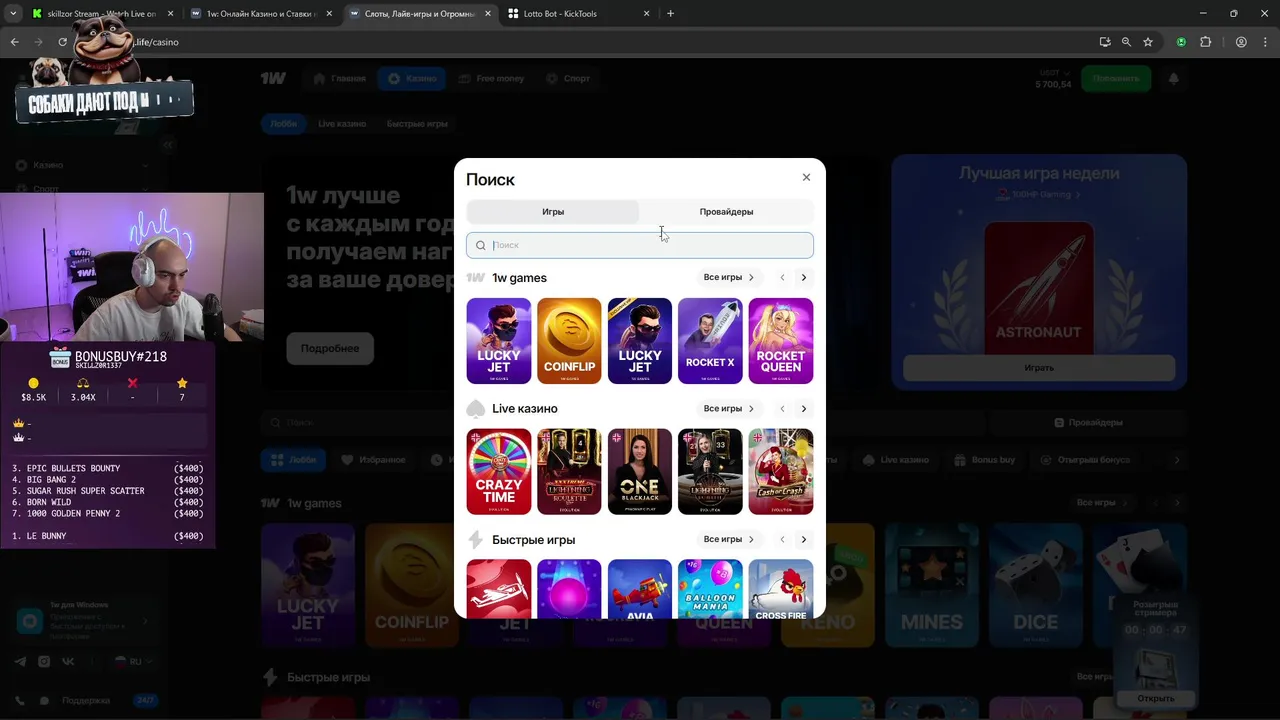1280x720 pixels.
Task: Open Все игры for Быстрые игры
Action: (x=728, y=539)
